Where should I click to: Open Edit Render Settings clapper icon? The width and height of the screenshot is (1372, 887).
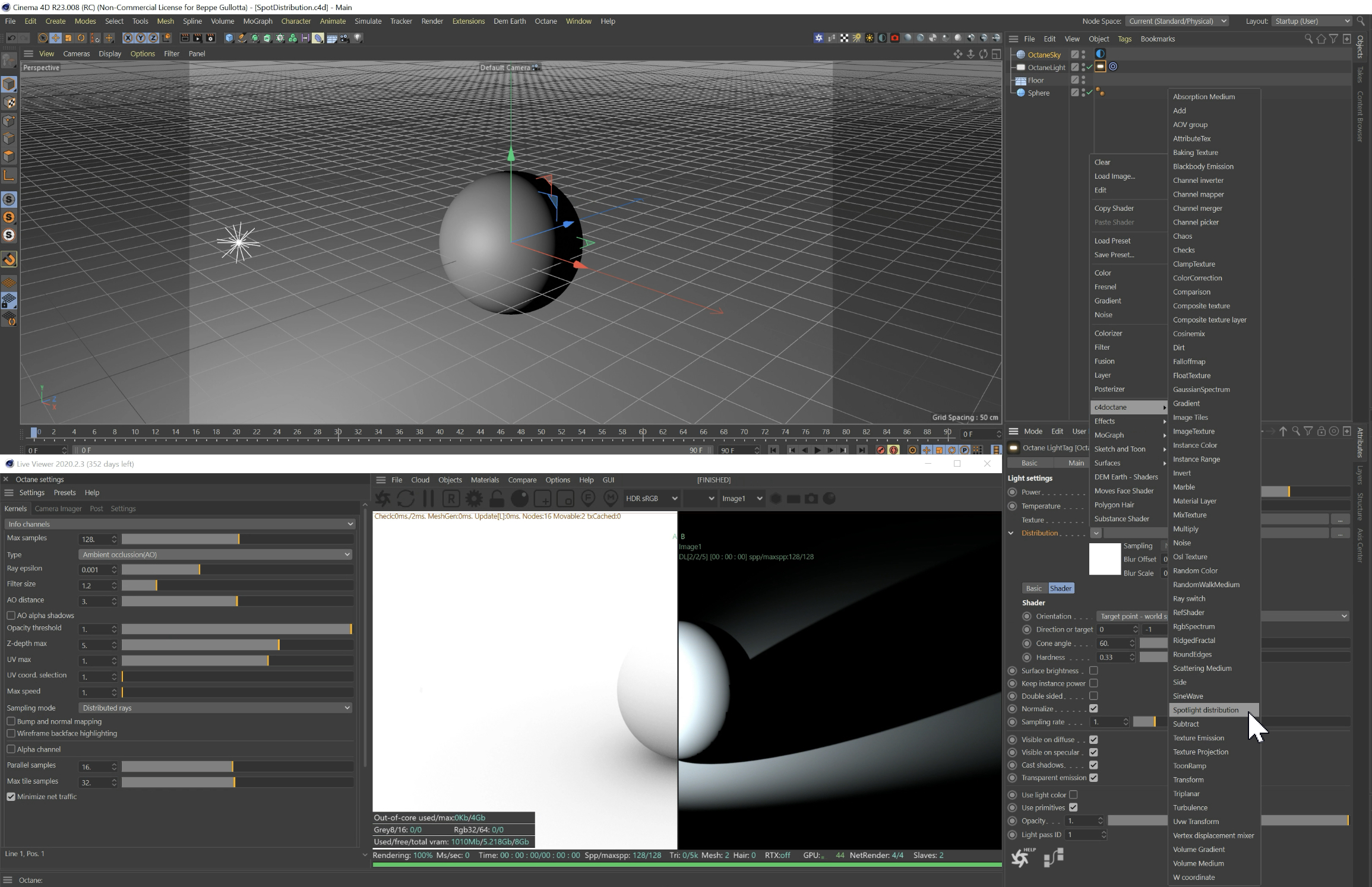(x=211, y=38)
